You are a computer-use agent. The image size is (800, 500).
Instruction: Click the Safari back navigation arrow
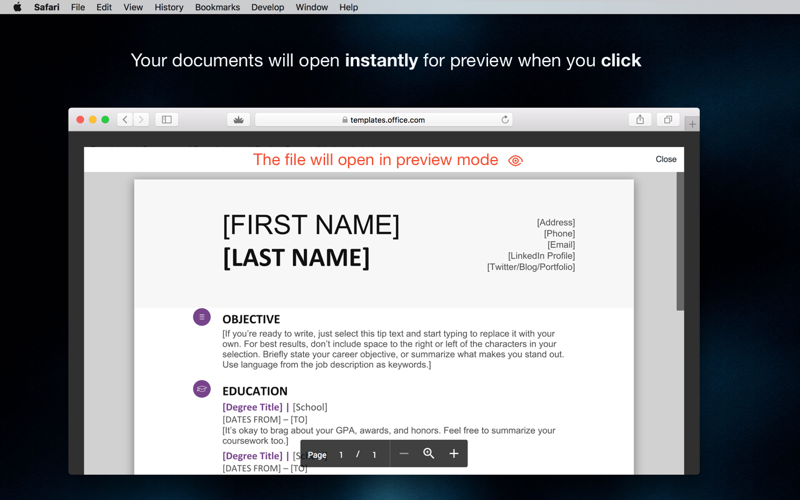[x=125, y=120]
